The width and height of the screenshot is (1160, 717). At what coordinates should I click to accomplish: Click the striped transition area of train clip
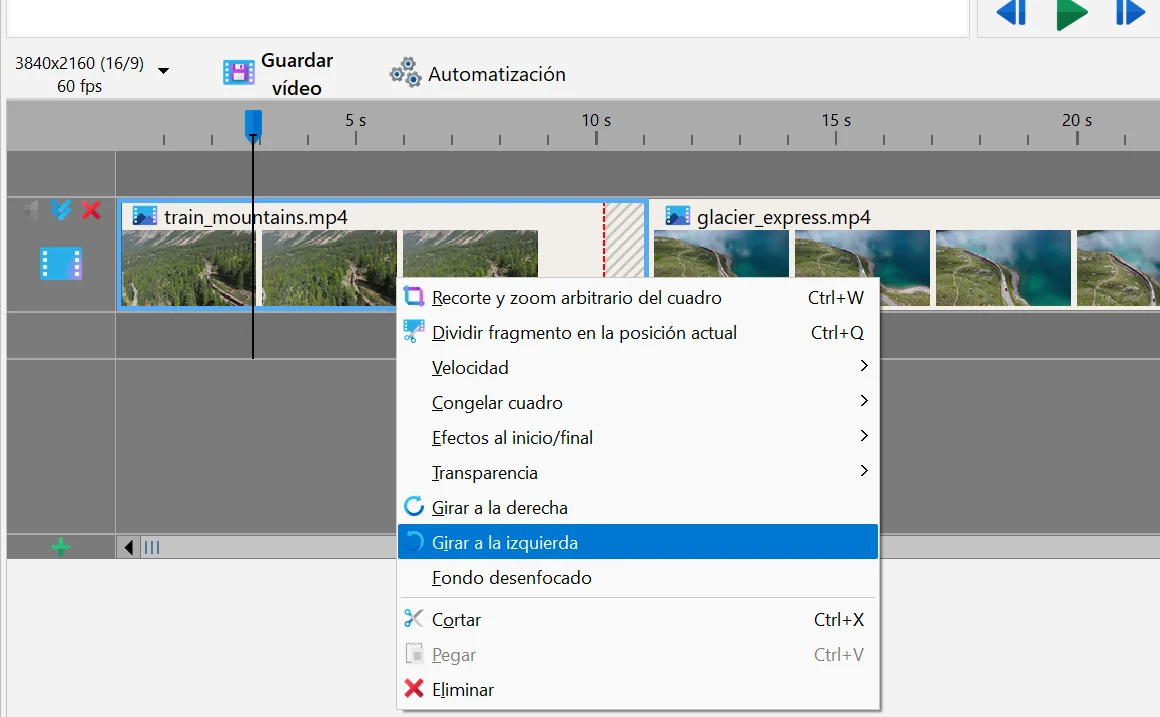625,240
